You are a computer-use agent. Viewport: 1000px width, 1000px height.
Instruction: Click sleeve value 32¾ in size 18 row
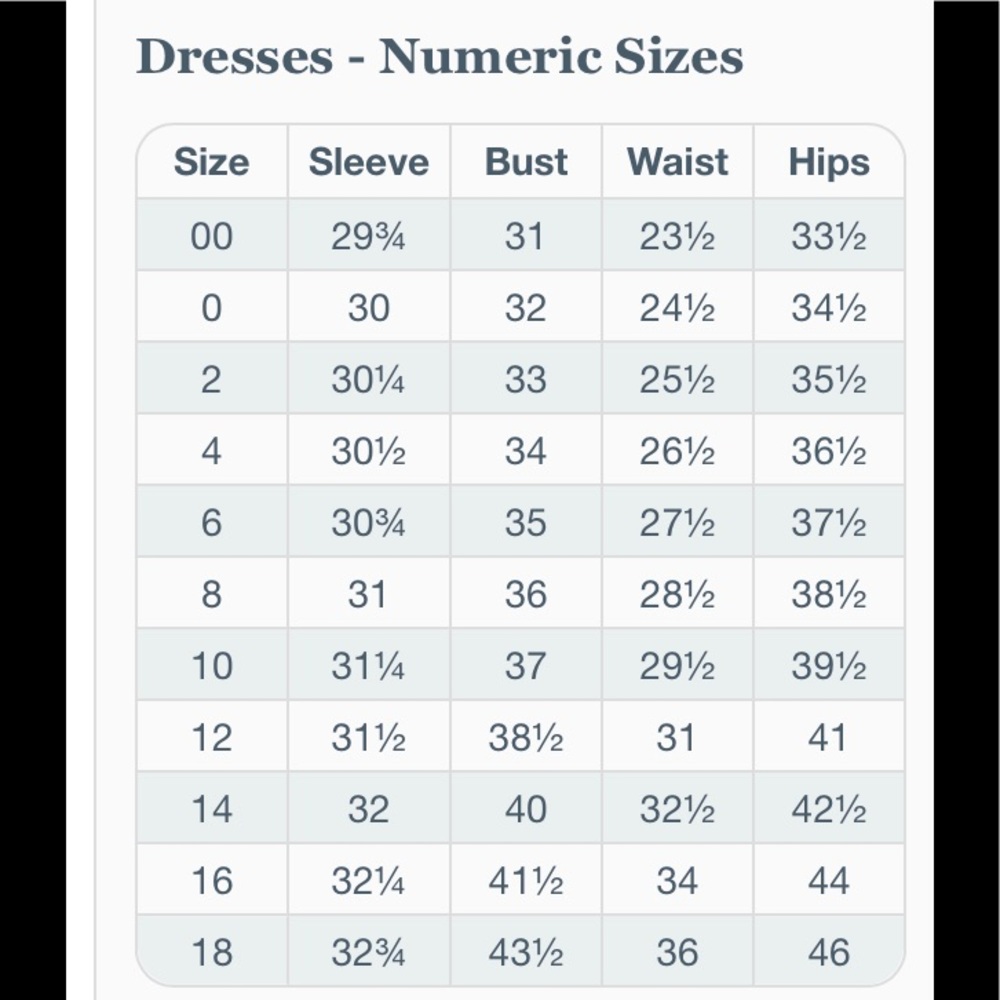368,953
